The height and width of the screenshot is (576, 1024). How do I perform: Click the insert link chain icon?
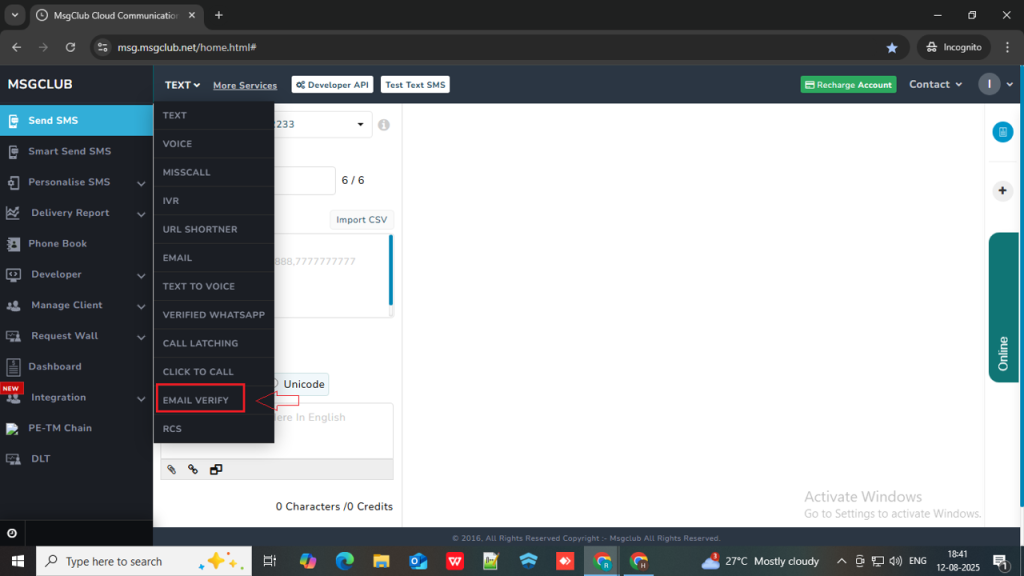click(193, 470)
